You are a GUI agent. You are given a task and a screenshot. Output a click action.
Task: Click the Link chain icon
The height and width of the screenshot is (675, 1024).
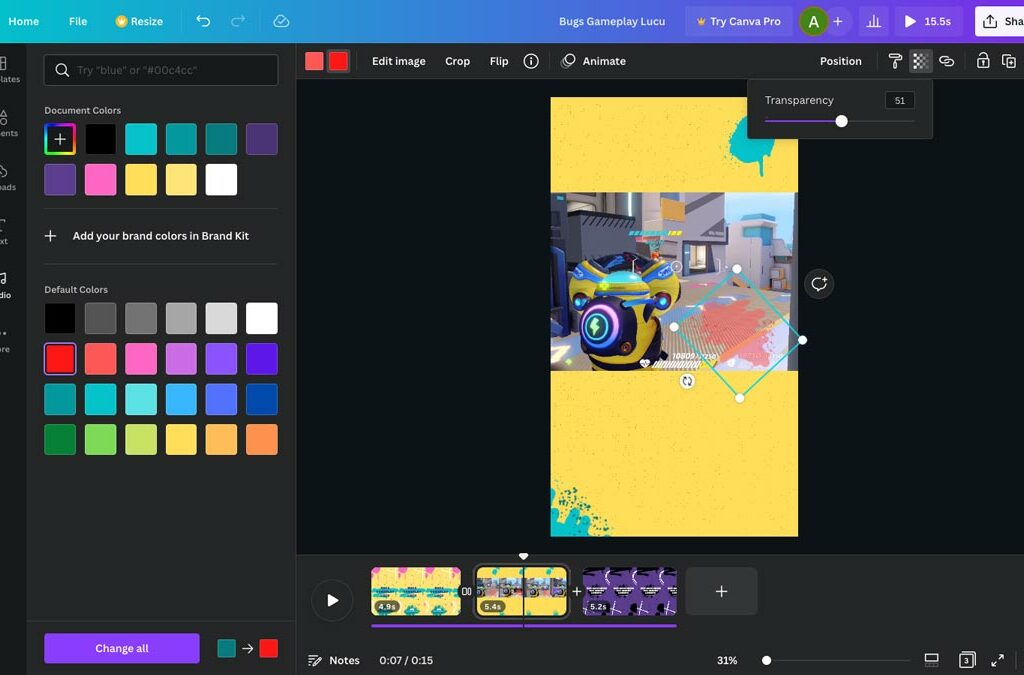point(946,61)
